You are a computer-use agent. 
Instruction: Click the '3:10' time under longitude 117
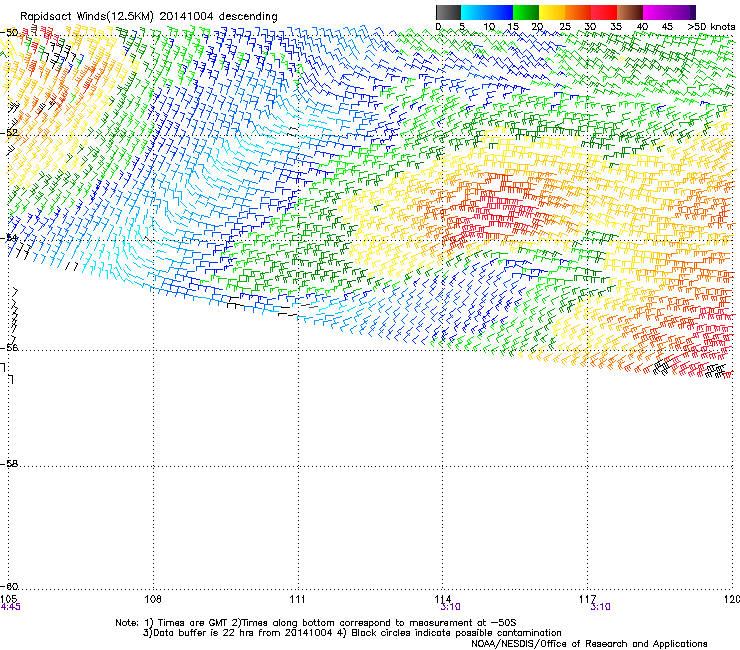coord(600,607)
